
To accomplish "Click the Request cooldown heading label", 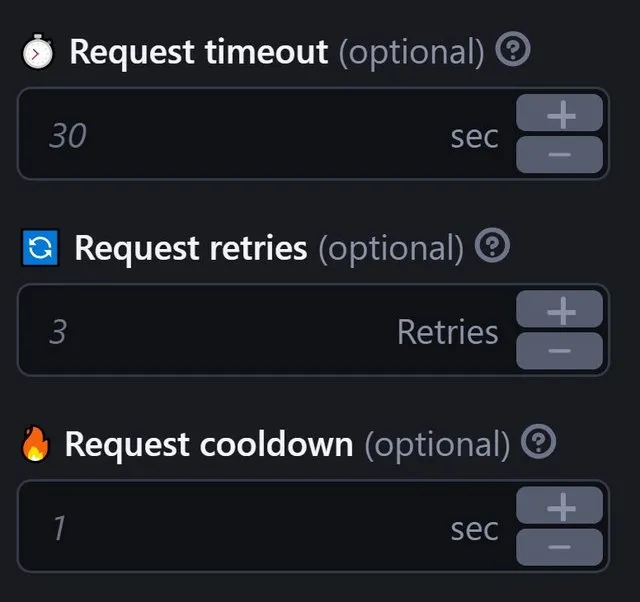I will (209, 444).
